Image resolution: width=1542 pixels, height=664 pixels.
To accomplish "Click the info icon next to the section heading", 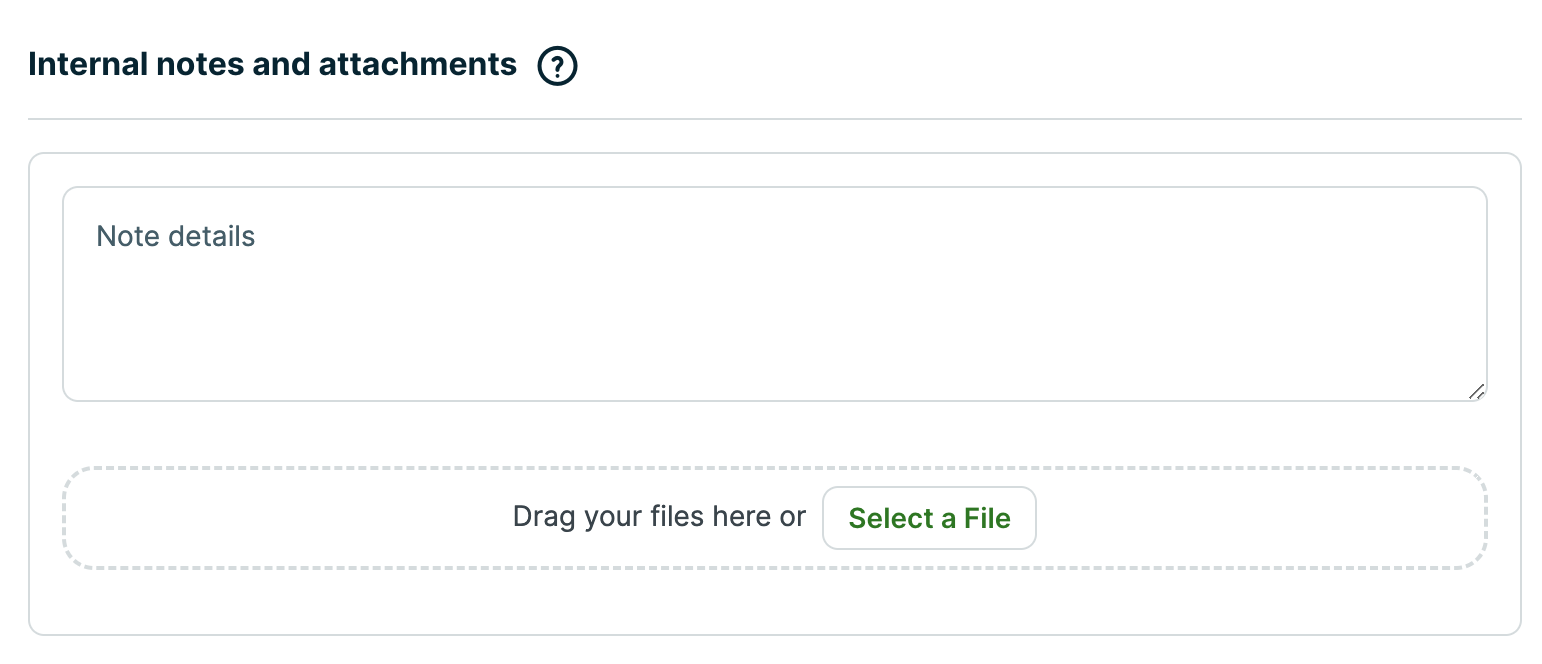I will (x=557, y=66).
